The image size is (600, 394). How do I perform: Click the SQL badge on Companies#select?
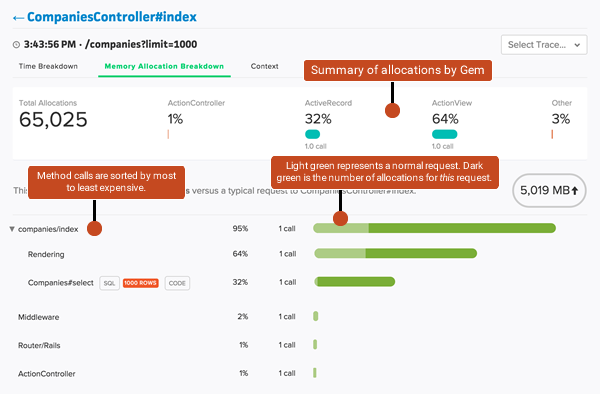(x=109, y=283)
